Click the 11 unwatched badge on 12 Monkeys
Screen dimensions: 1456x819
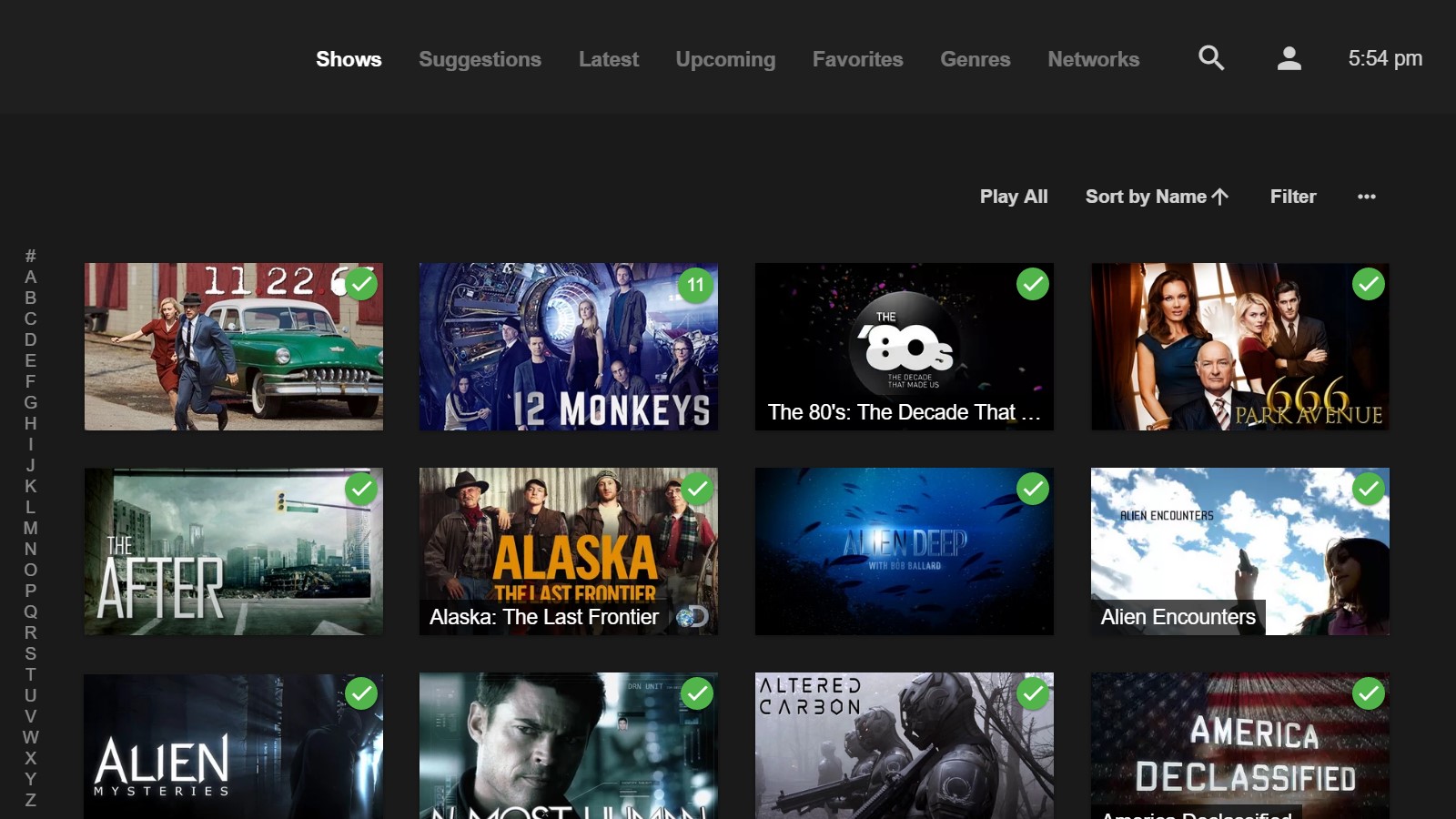(x=696, y=284)
